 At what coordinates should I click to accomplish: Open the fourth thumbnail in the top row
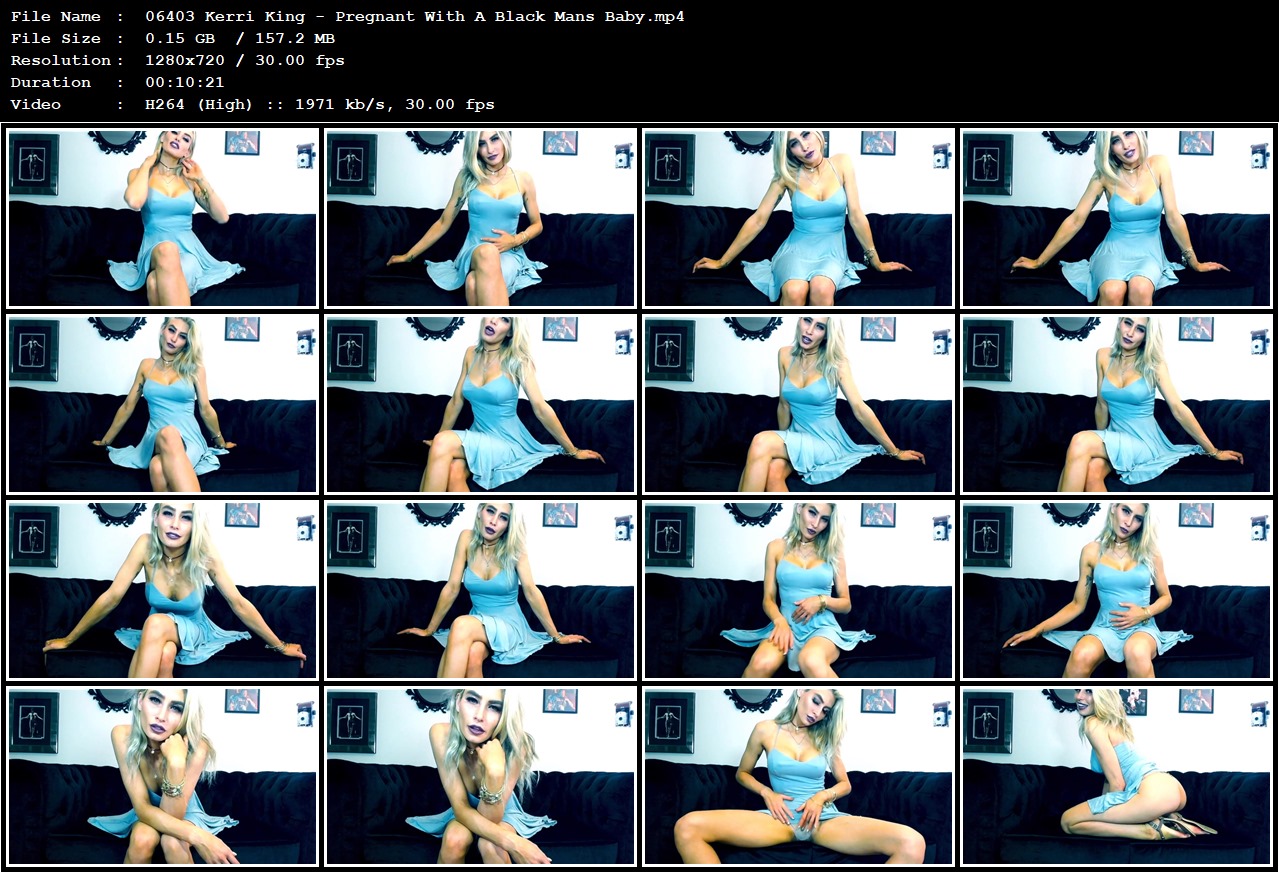(x=1117, y=218)
